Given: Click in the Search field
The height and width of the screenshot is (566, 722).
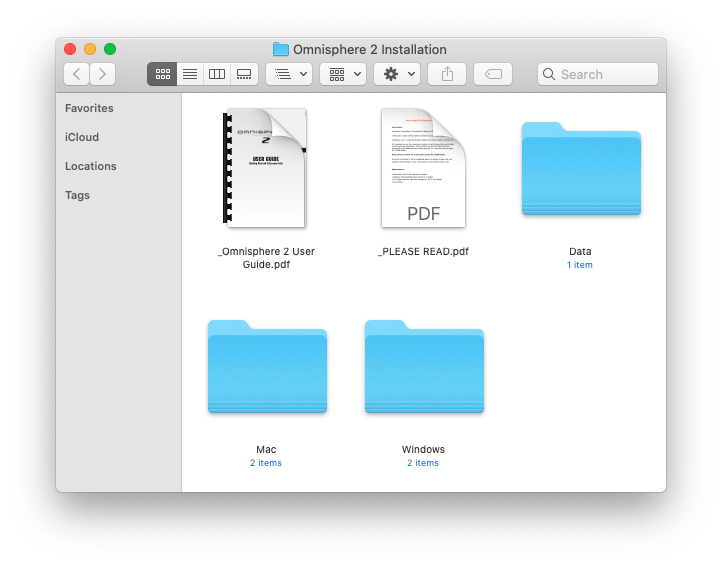Looking at the screenshot, I should 598,74.
